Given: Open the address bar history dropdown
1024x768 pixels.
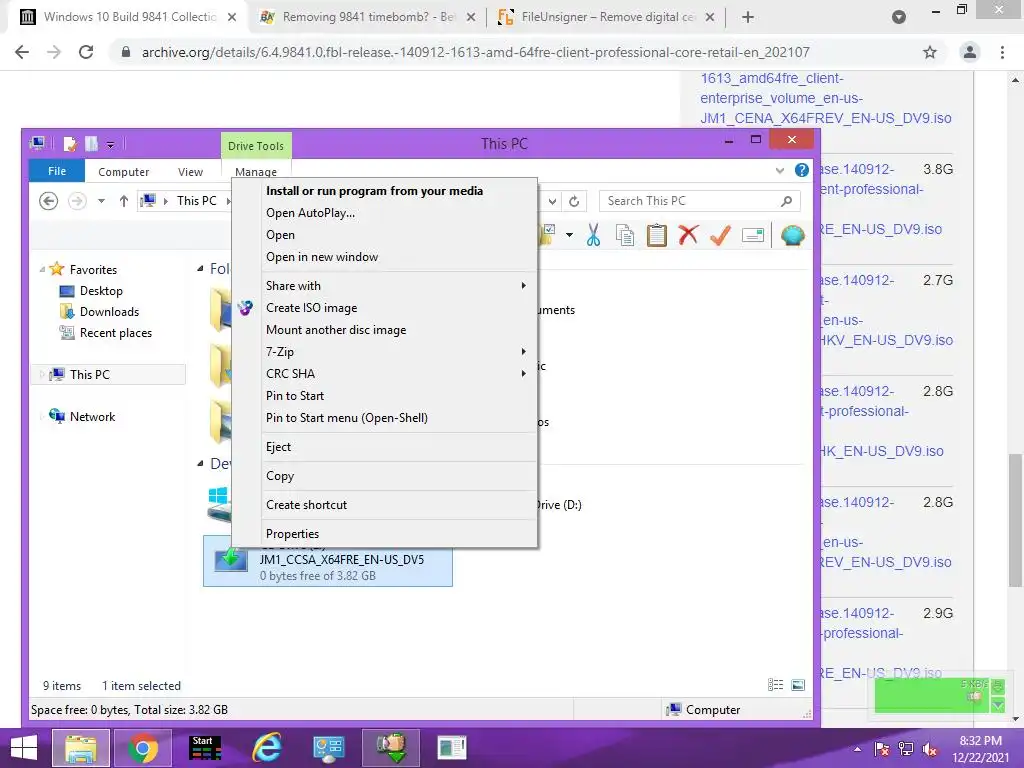Looking at the screenshot, I should [x=552, y=201].
